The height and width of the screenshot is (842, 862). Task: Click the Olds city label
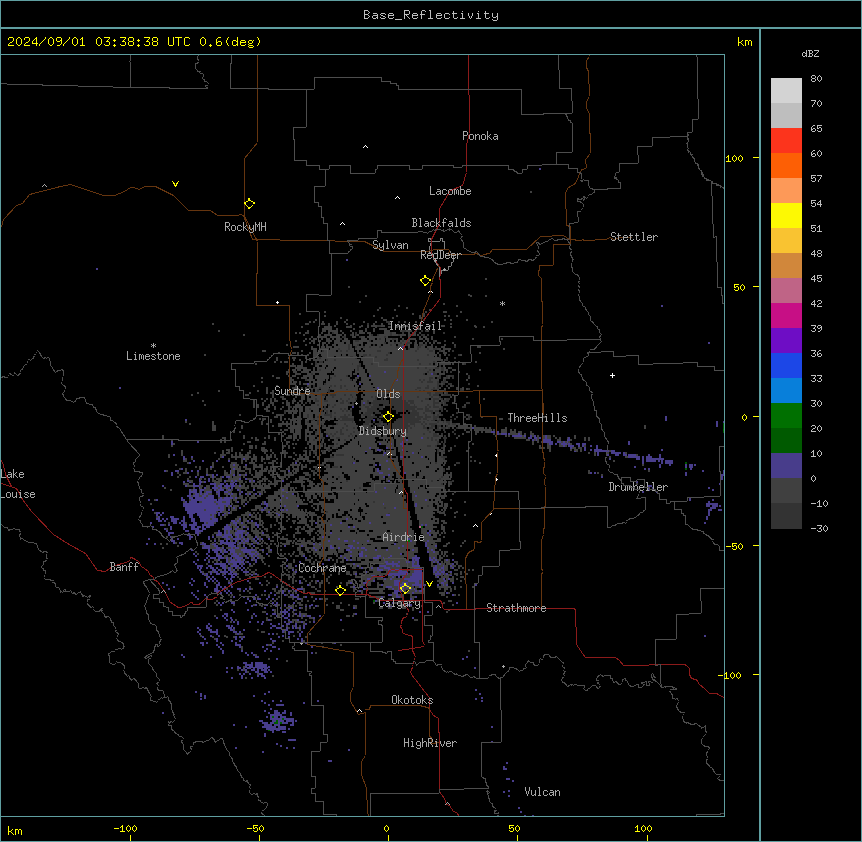pyautogui.click(x=388, y=394)
